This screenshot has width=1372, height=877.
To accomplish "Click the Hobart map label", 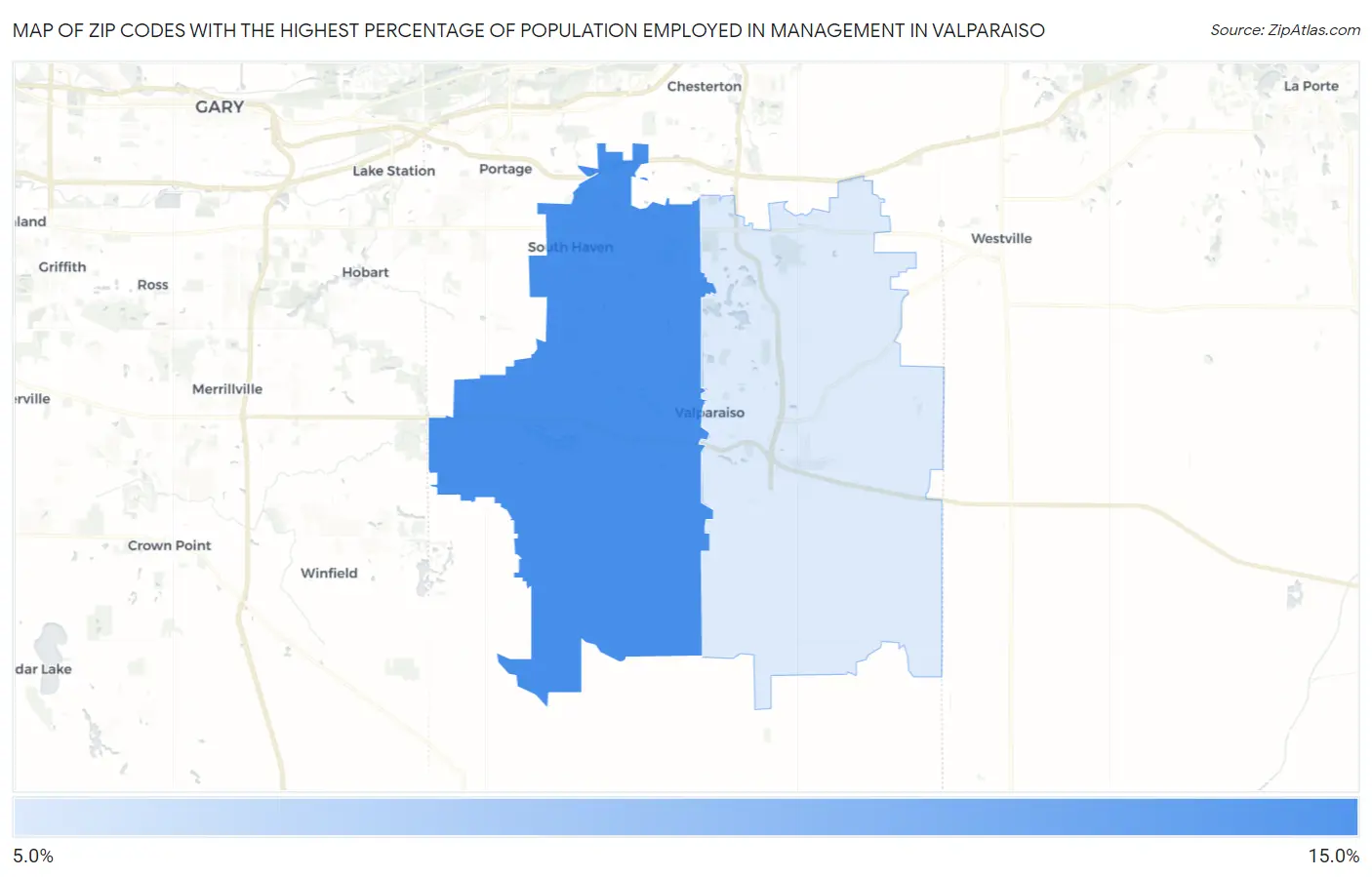I will click(365, 272).
